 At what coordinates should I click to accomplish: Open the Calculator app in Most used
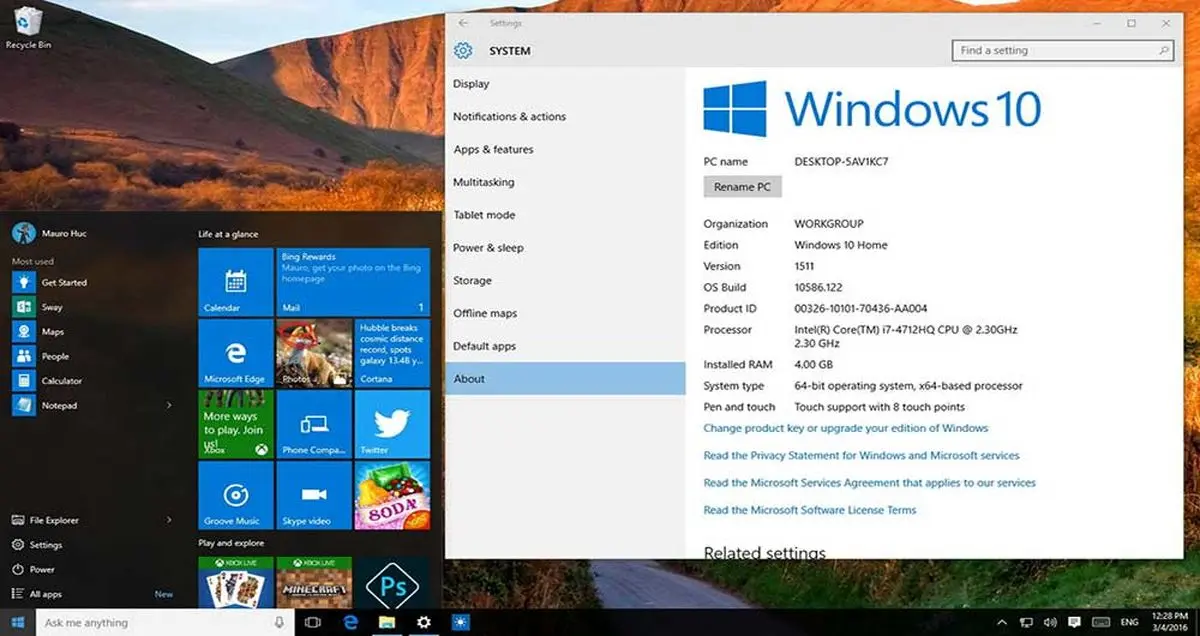tap(61, 381)
